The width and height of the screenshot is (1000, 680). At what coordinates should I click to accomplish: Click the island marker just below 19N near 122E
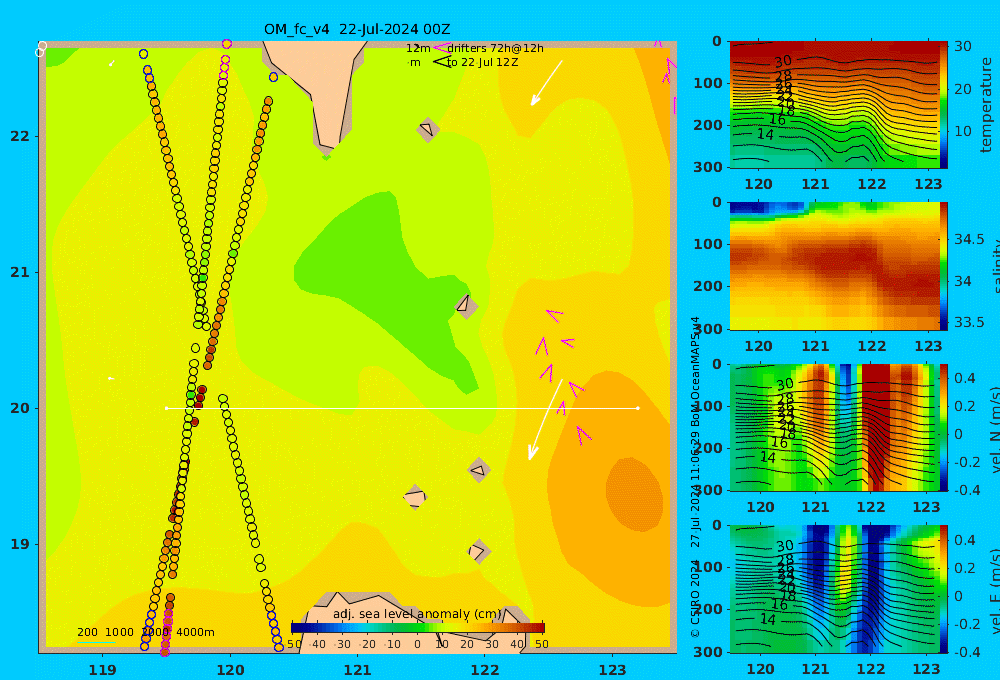tap(478, 551)
